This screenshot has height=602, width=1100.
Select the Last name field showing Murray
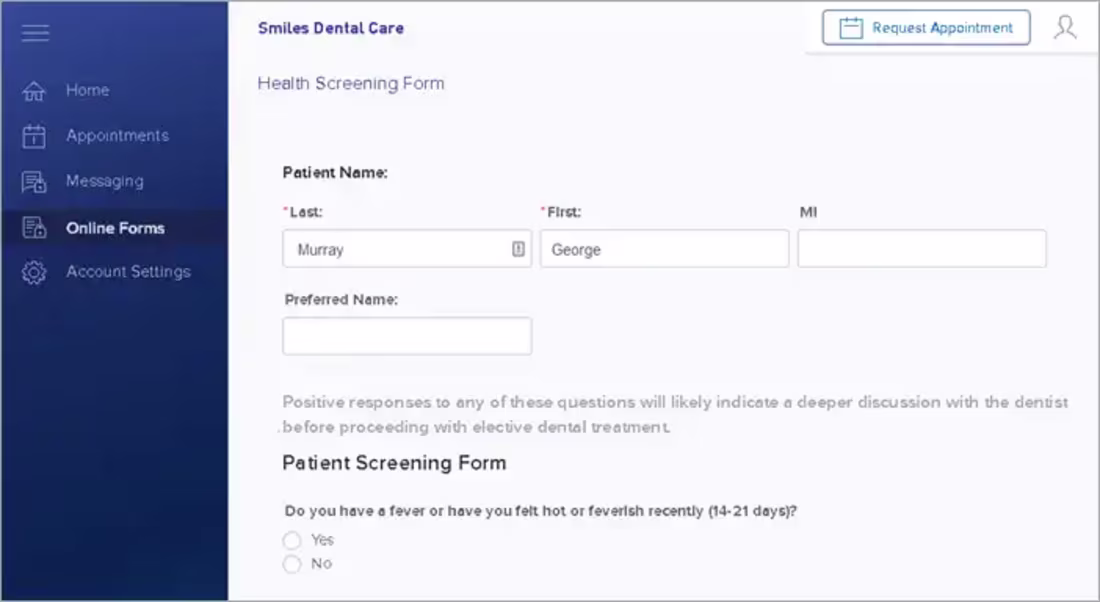(400, 248)
